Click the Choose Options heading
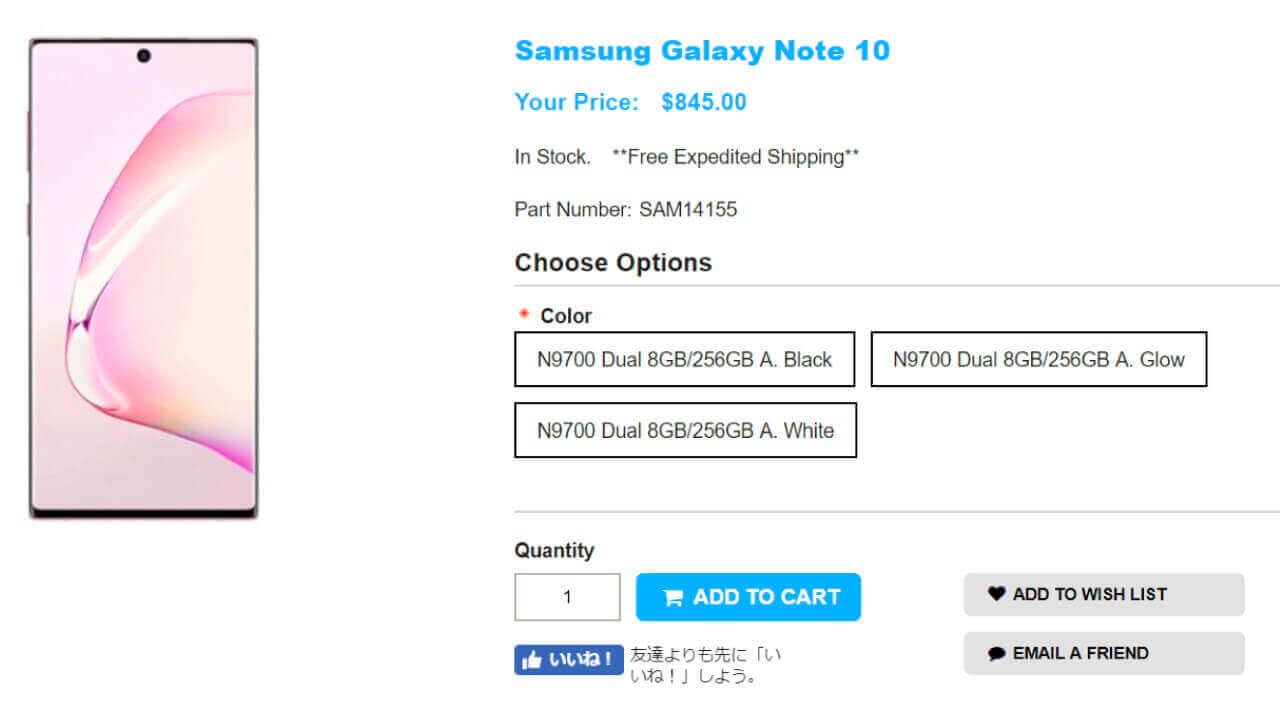Viewport: 1280px width, 720px height. (x=613, y=262)
